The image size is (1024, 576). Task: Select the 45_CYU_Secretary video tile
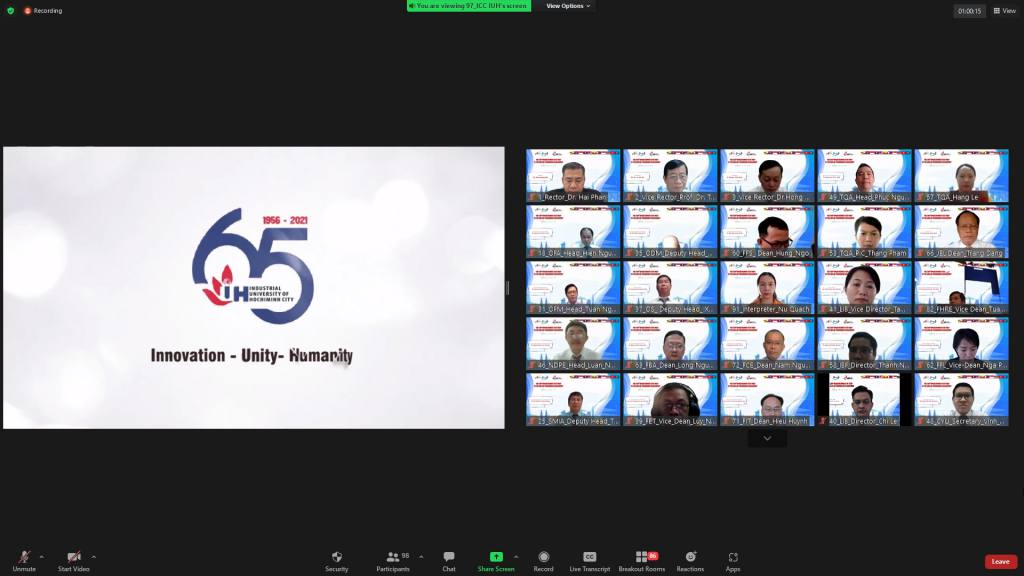click(x=961, y=400)
